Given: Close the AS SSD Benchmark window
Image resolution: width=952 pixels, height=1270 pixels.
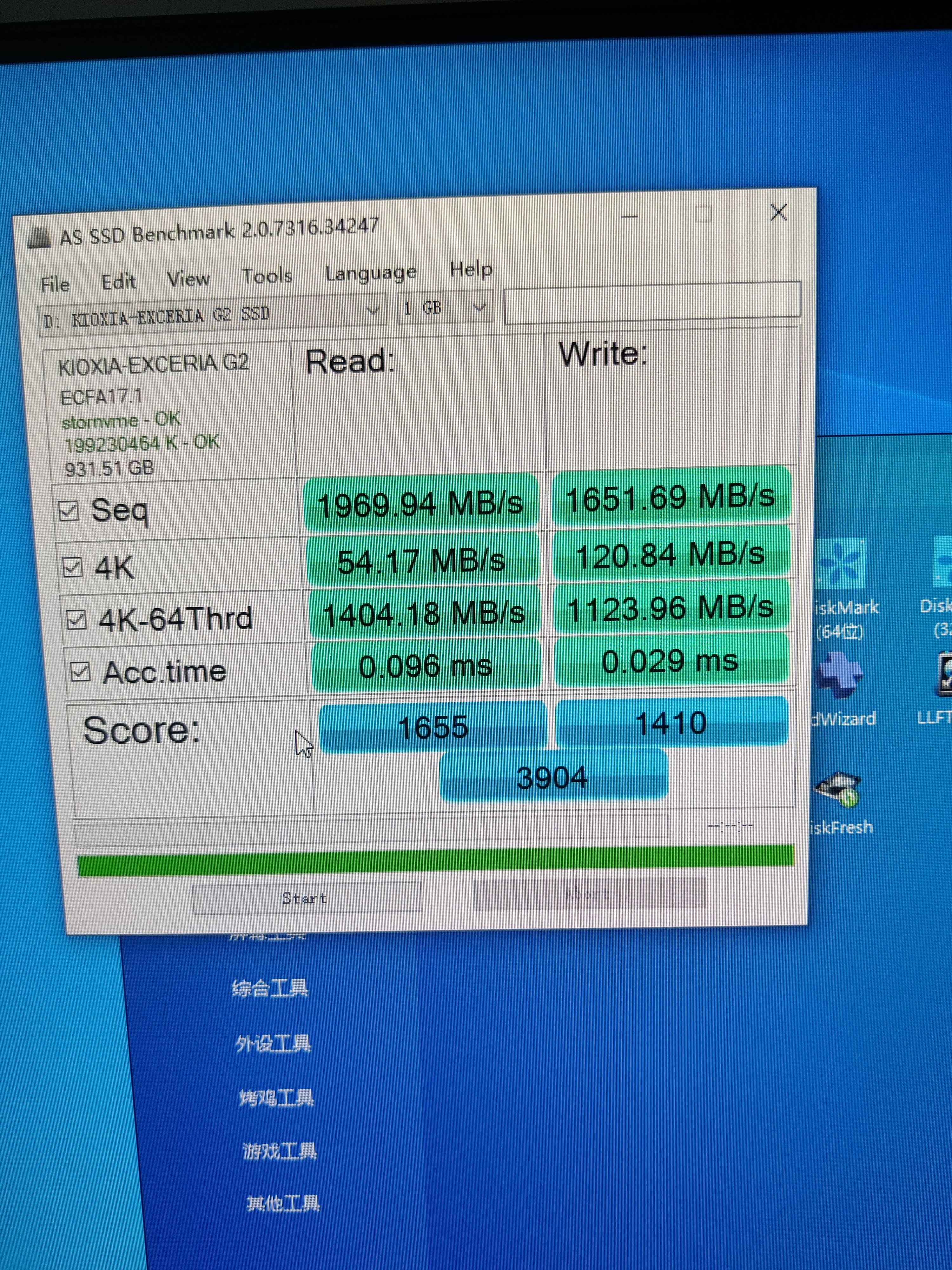Looking at the screenshot, I should coord(779,212).
